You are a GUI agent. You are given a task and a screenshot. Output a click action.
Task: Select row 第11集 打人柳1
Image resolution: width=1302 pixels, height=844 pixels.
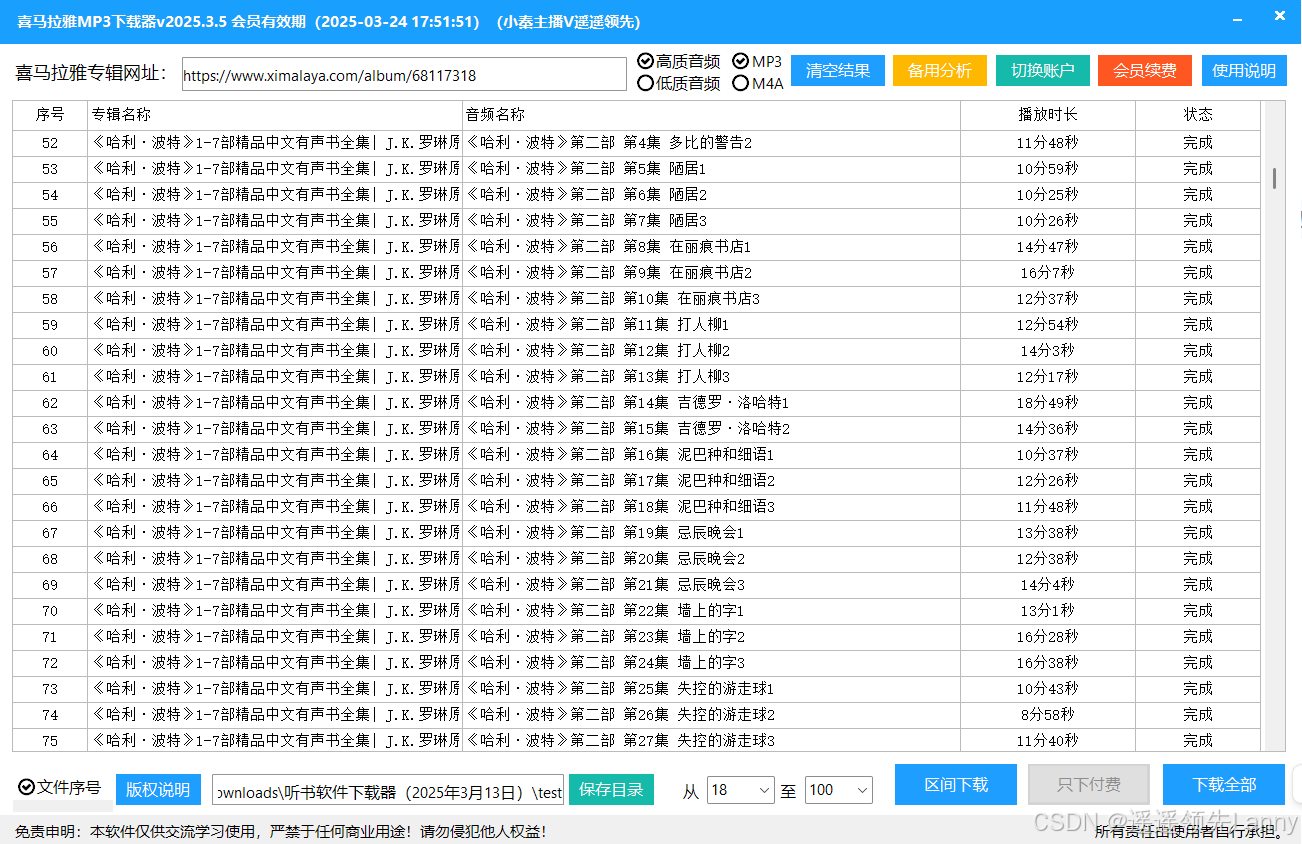[637, 325]
